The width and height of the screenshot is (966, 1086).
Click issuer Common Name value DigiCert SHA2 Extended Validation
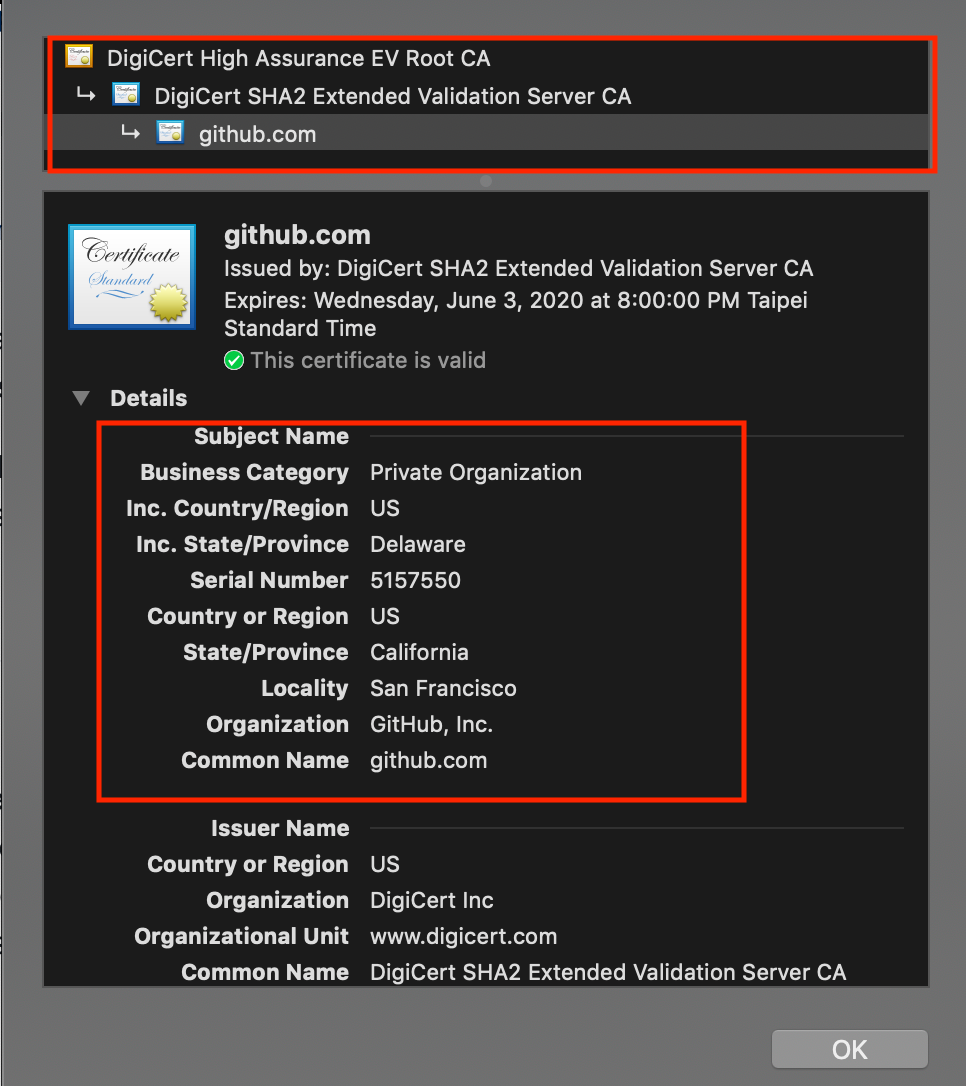(x=608, y=972)
